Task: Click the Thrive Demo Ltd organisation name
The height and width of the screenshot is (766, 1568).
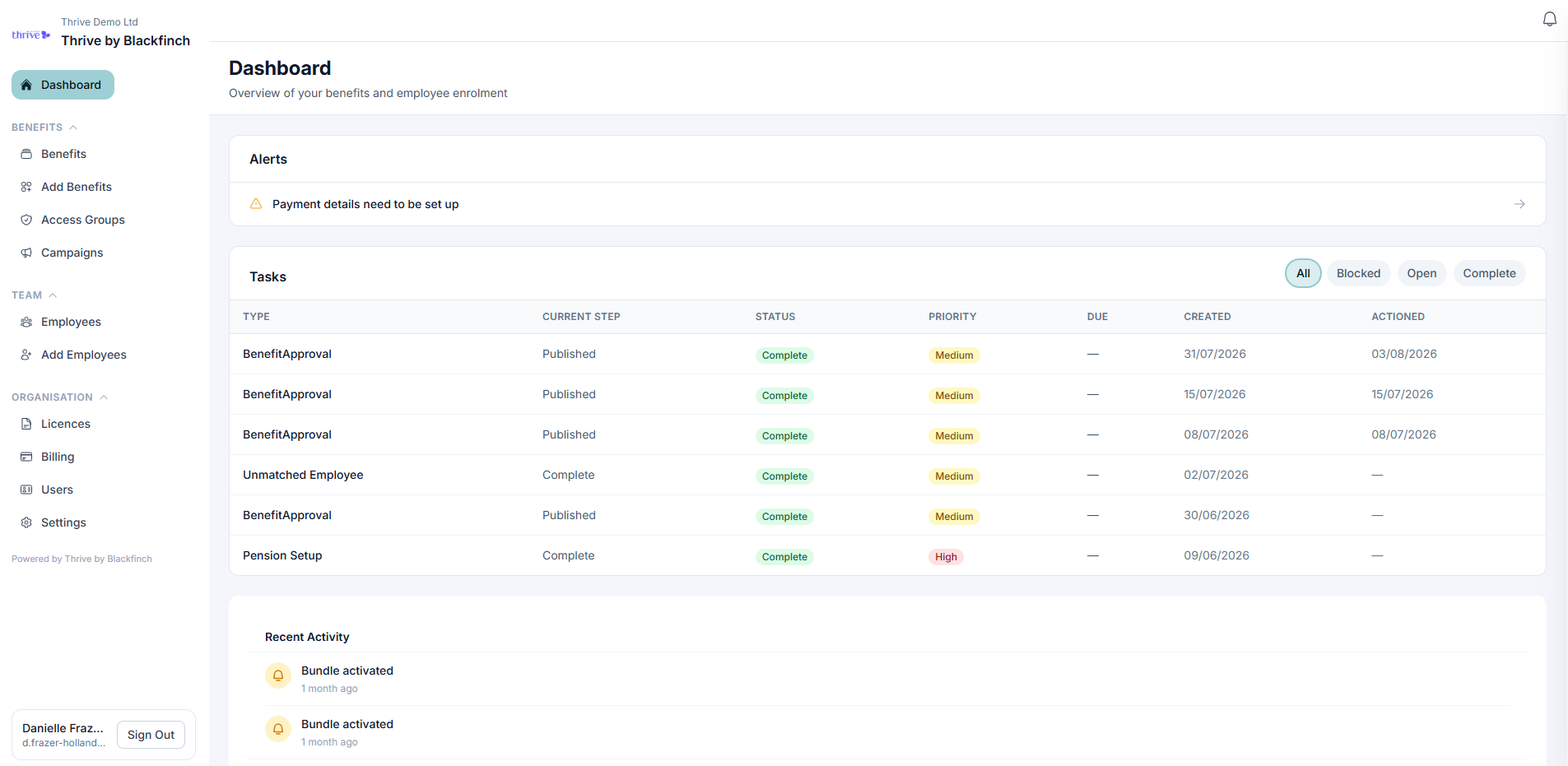Action: pos(100,22)
